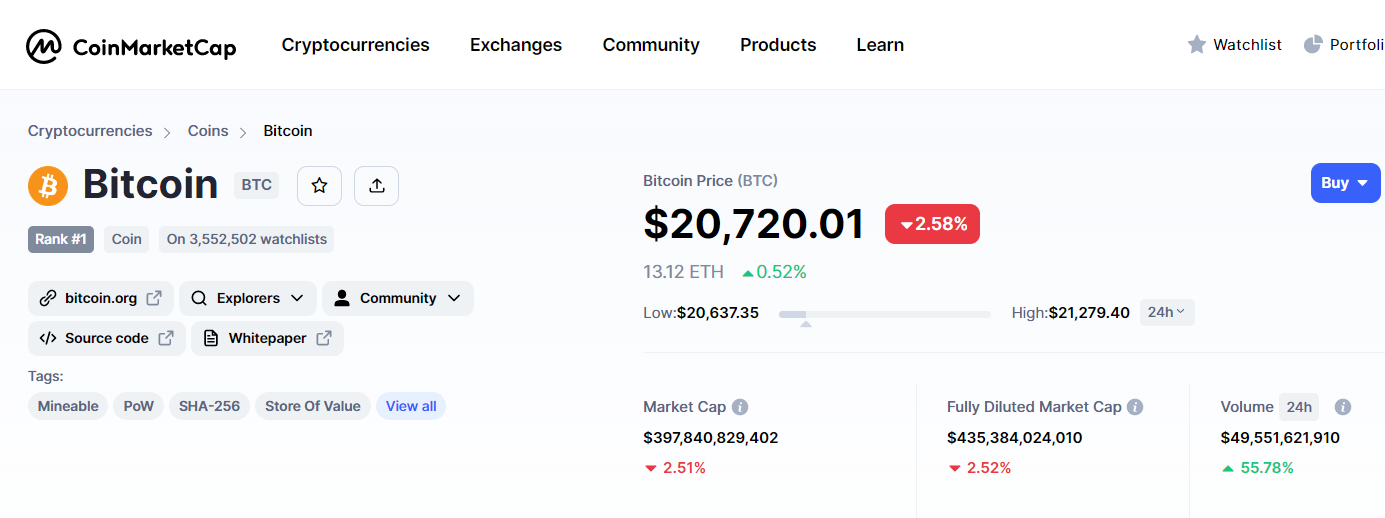
Task: Click the Whitepaper external link icon
Action: click(x=324, y=338)
